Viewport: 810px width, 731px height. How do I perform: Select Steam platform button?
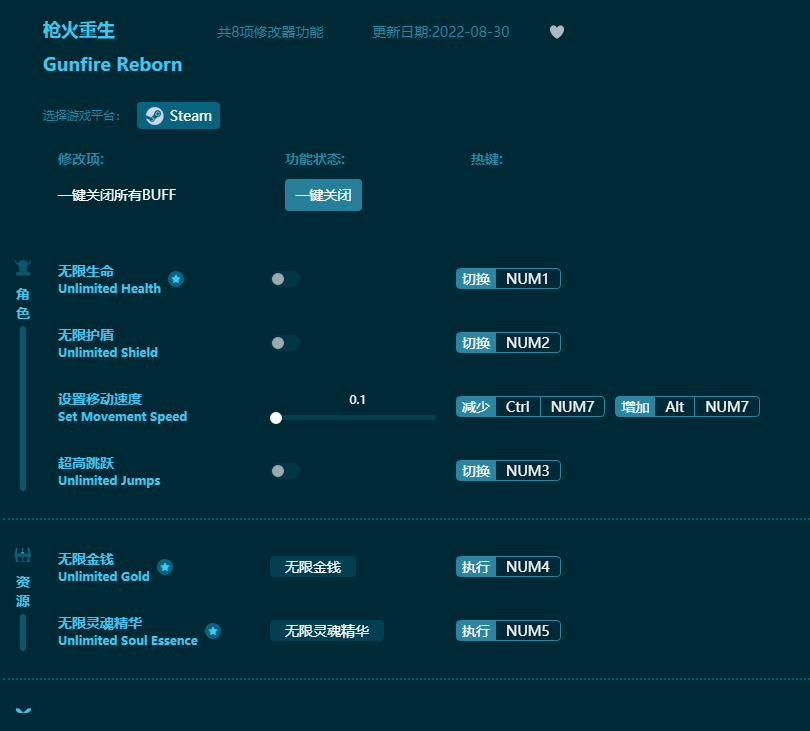[178, 115]
